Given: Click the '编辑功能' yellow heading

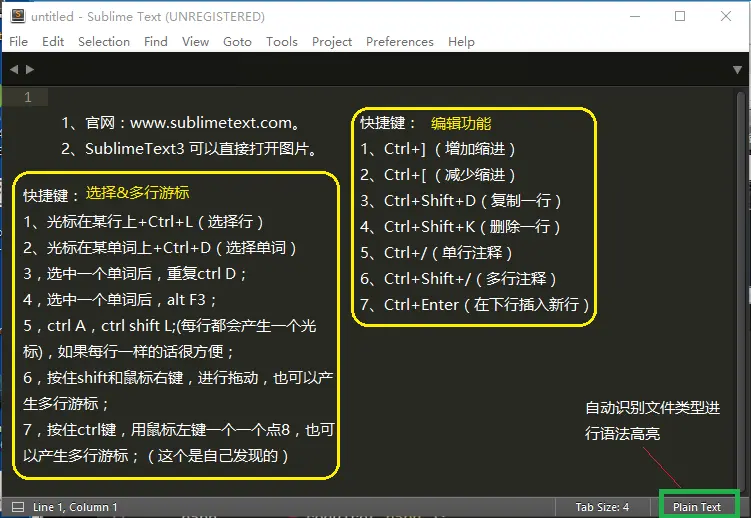Looking at the screenshot, I should (461, 124).
